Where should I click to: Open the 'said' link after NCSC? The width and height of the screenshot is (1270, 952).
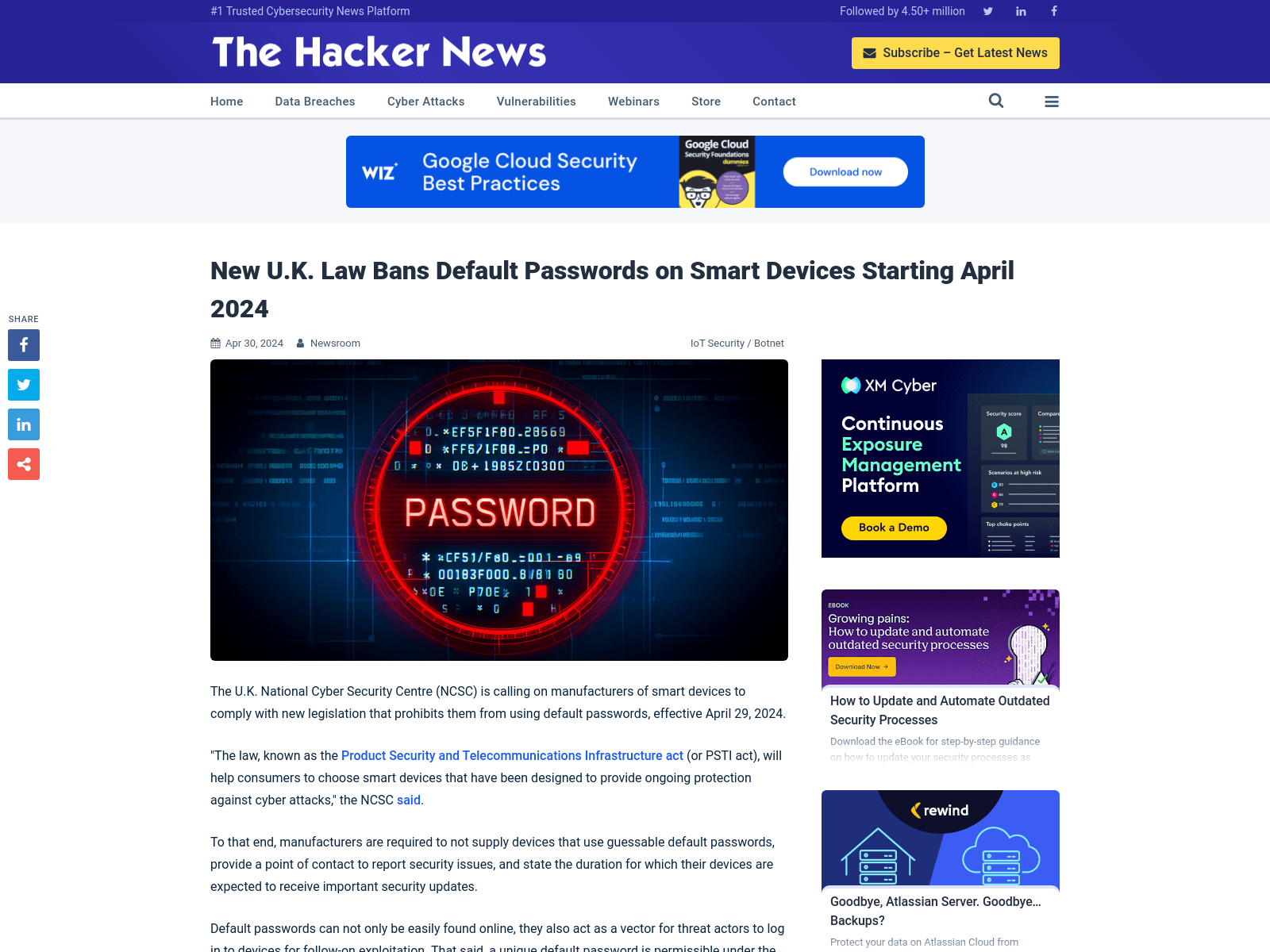tap(409, 800)
